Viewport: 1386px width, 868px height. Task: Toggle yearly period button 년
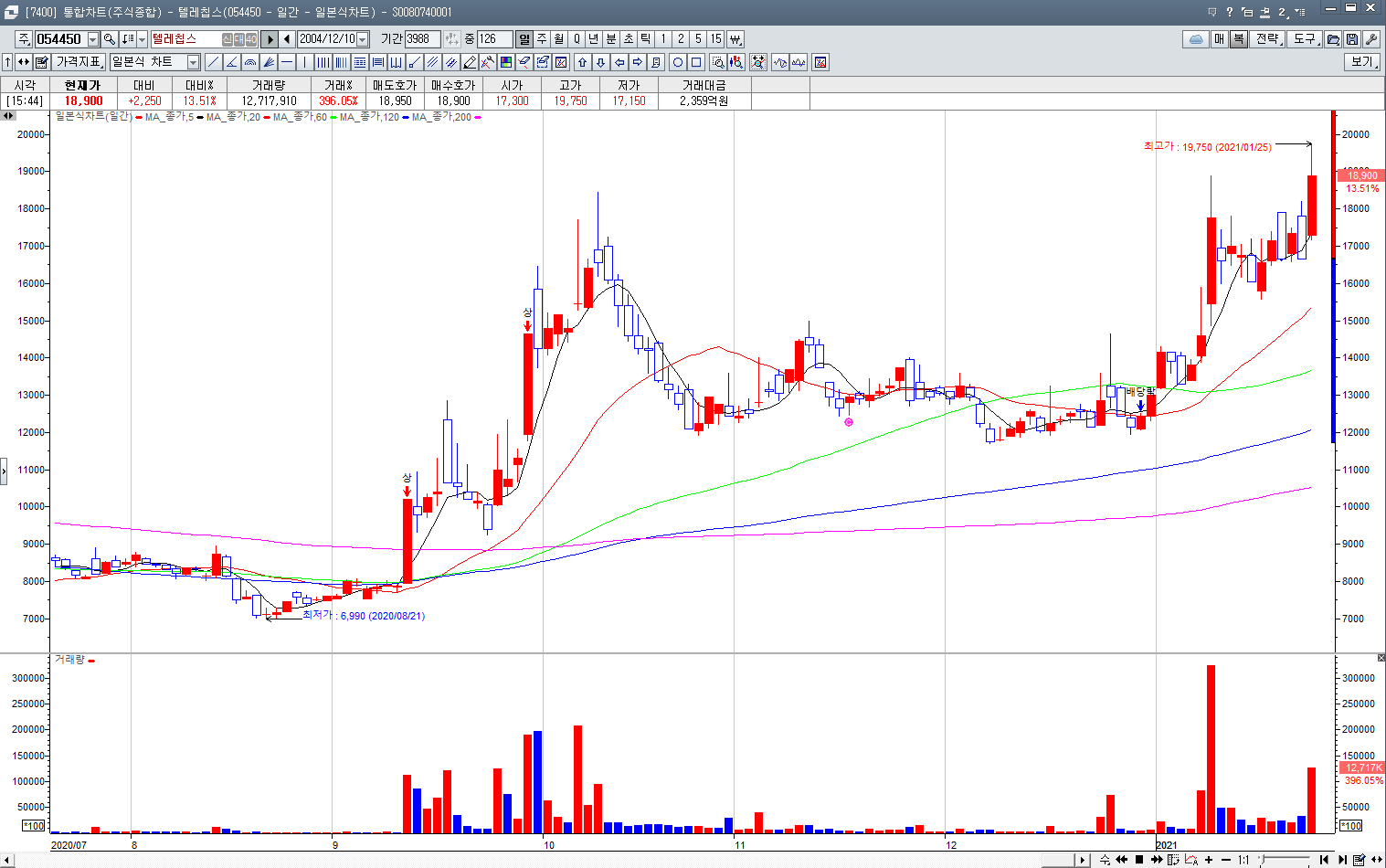[594, 39]
